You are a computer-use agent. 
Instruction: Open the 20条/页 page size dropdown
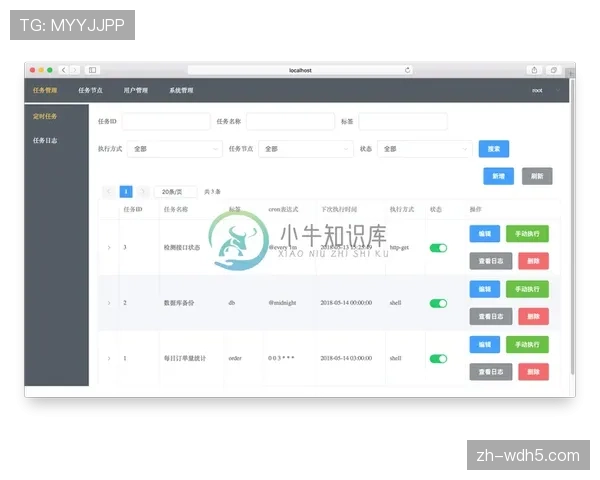175,191
